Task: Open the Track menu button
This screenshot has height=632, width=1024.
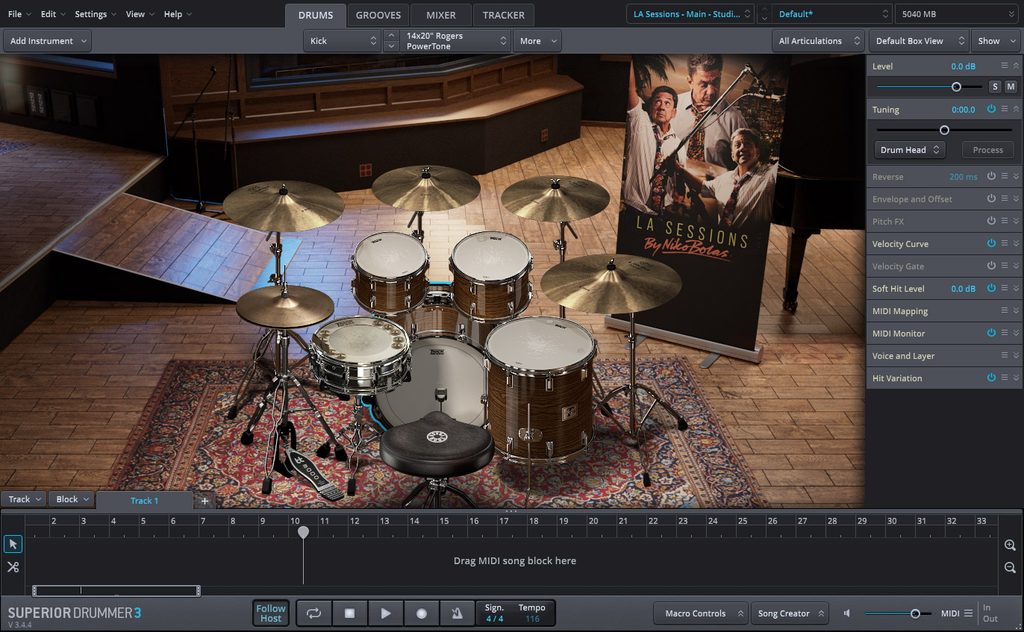Action: [24, 499]
